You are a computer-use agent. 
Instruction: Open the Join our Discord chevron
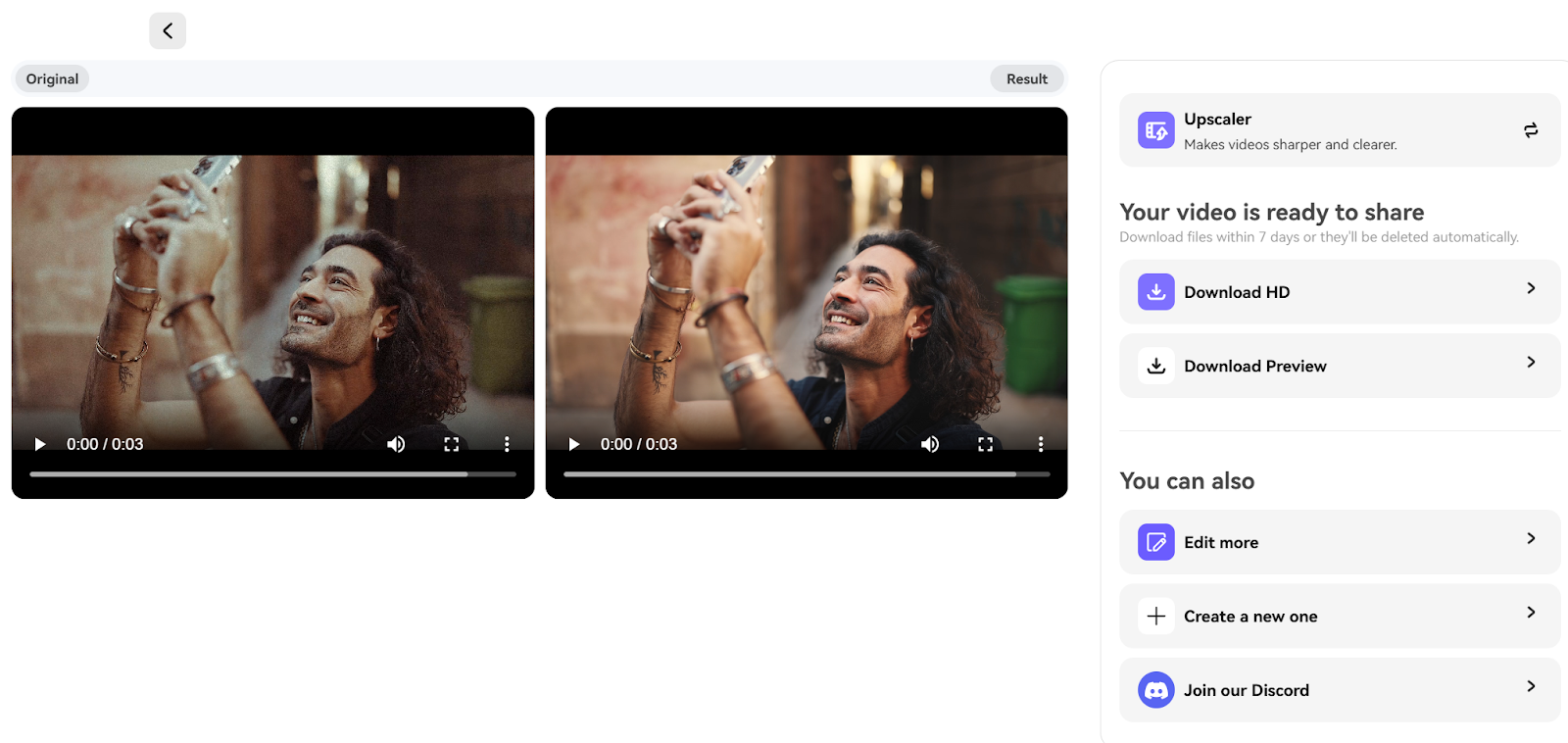coord(1531,686)
